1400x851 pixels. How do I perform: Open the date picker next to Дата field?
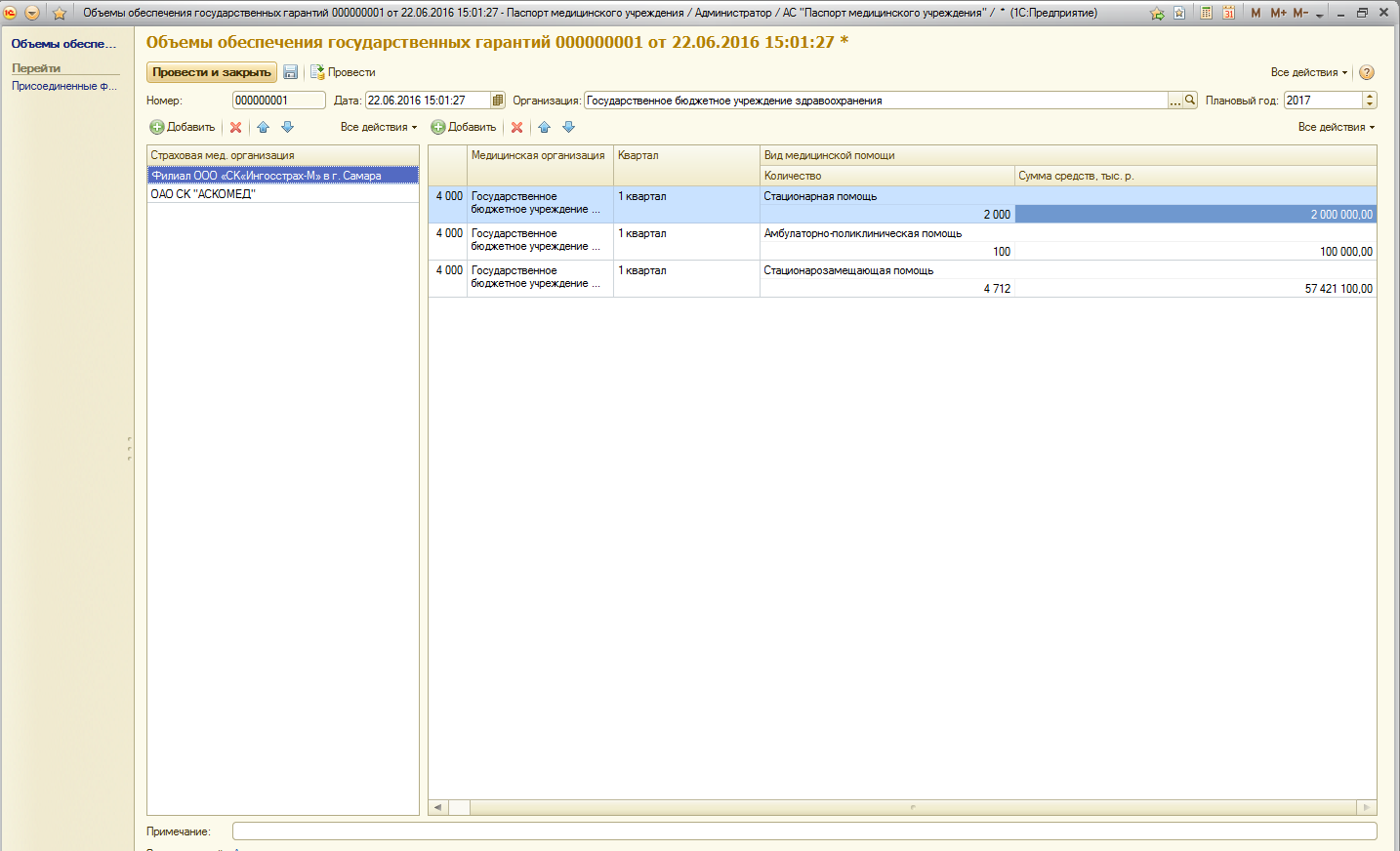tap(498, 101)
